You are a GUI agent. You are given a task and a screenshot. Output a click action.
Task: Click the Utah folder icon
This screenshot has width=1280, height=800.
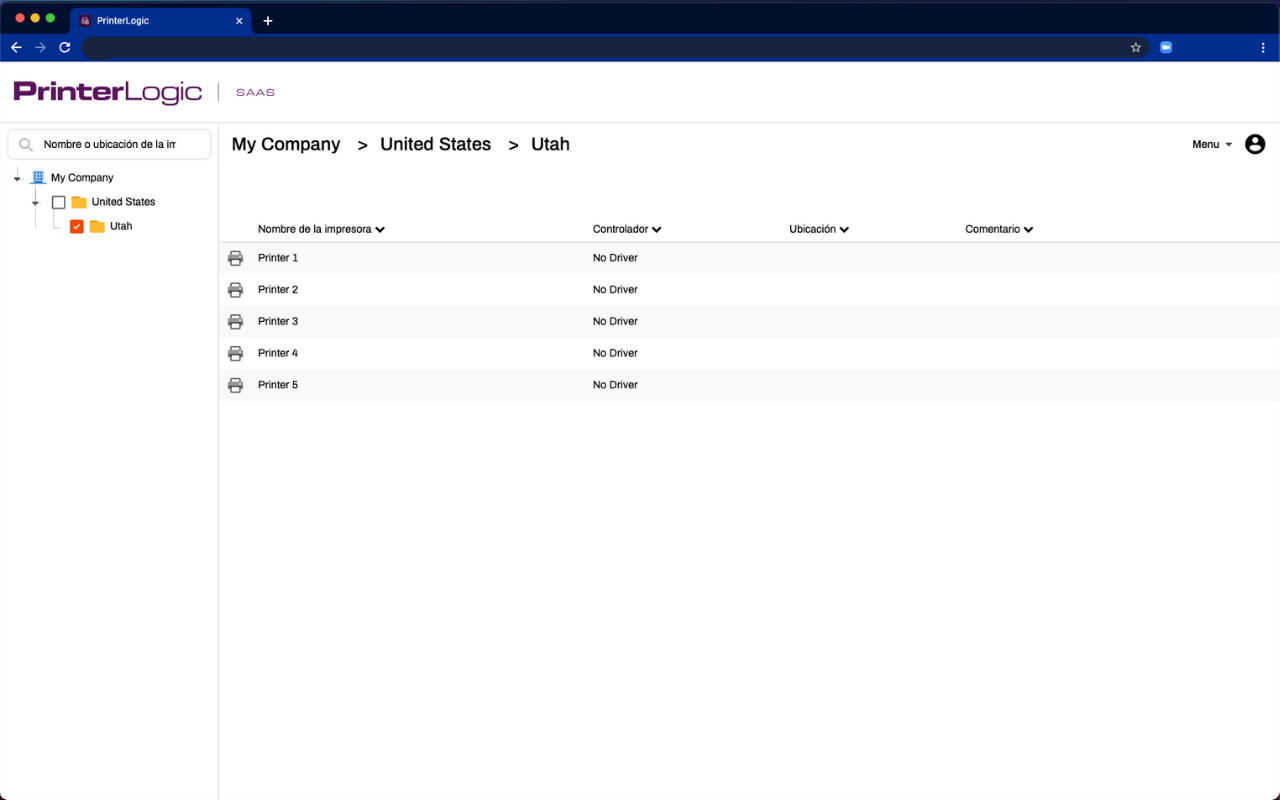point(97,226)
